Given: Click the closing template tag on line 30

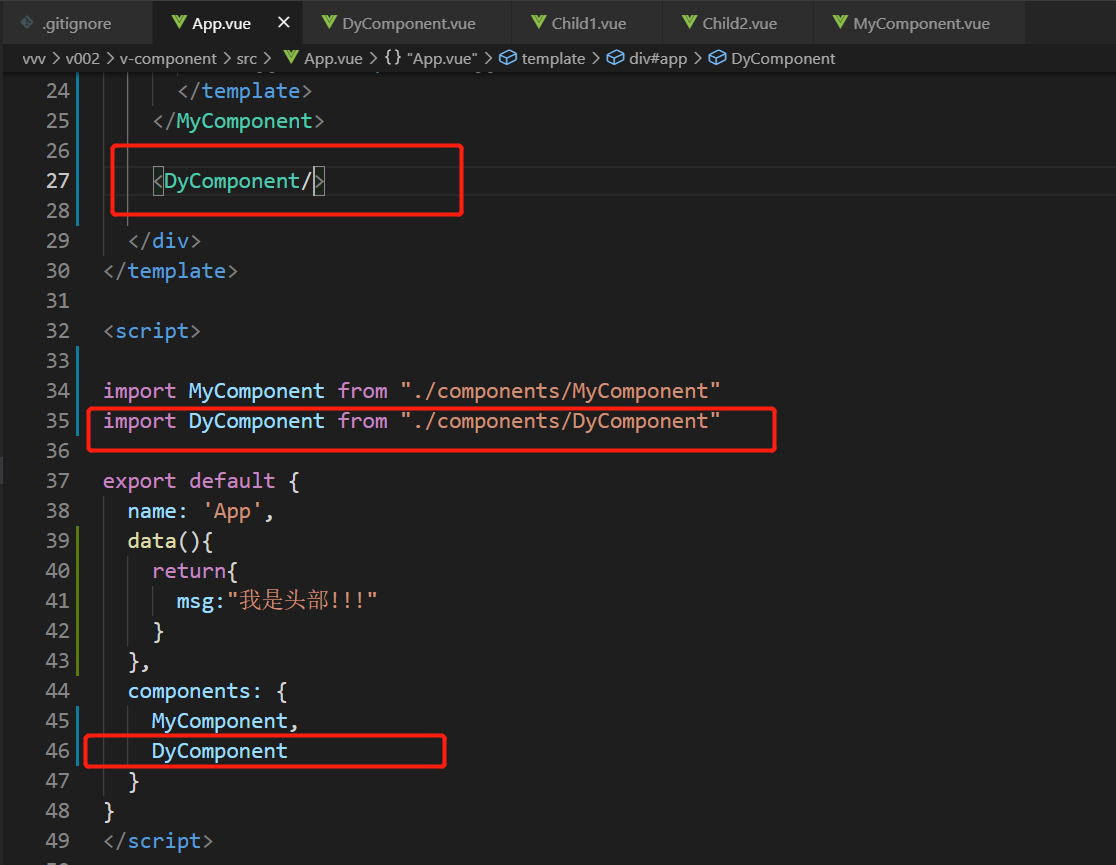Looking at the screenshot, I should point(170,271).
